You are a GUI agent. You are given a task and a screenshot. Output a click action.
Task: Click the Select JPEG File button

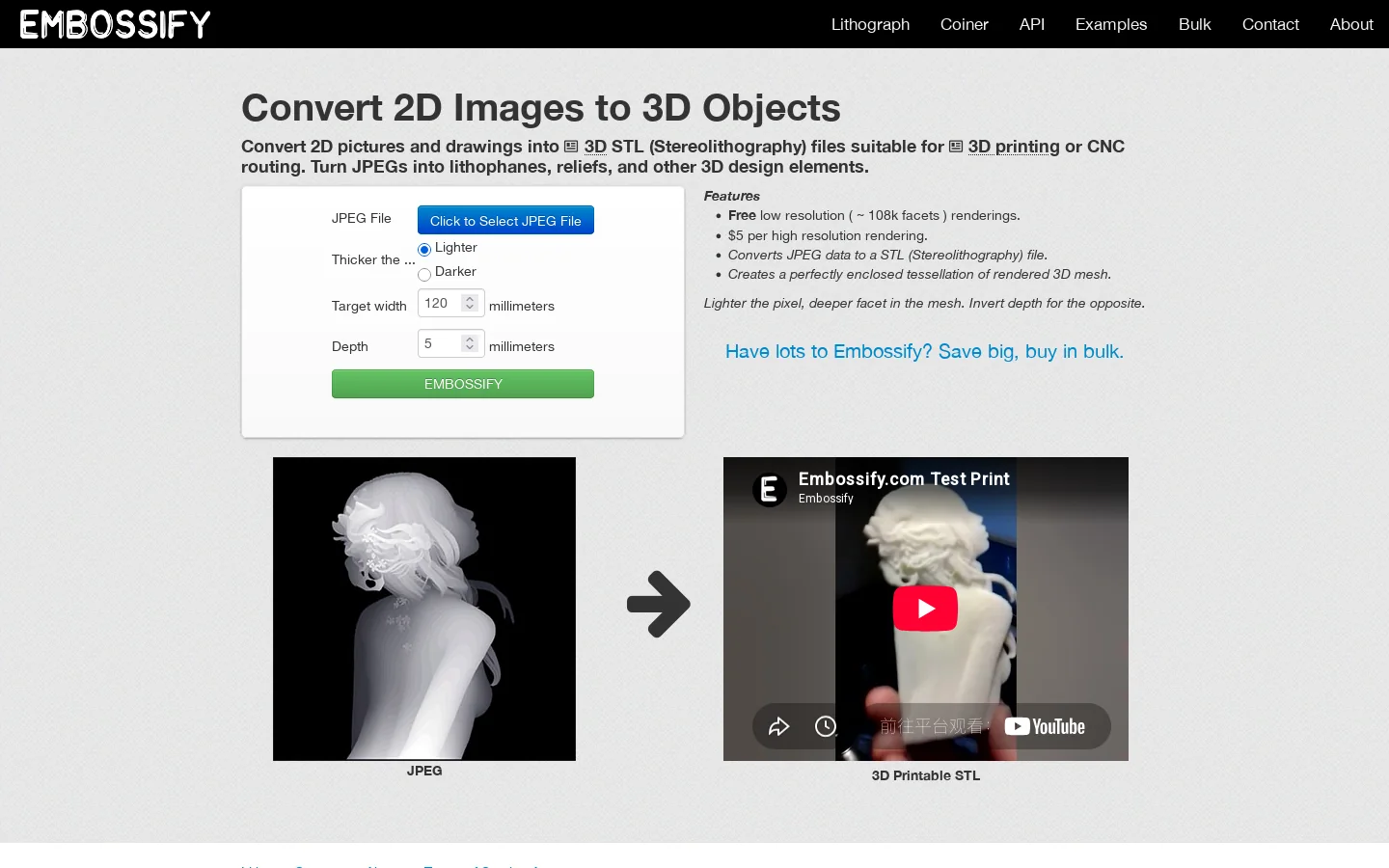click(x=505, y=220)
